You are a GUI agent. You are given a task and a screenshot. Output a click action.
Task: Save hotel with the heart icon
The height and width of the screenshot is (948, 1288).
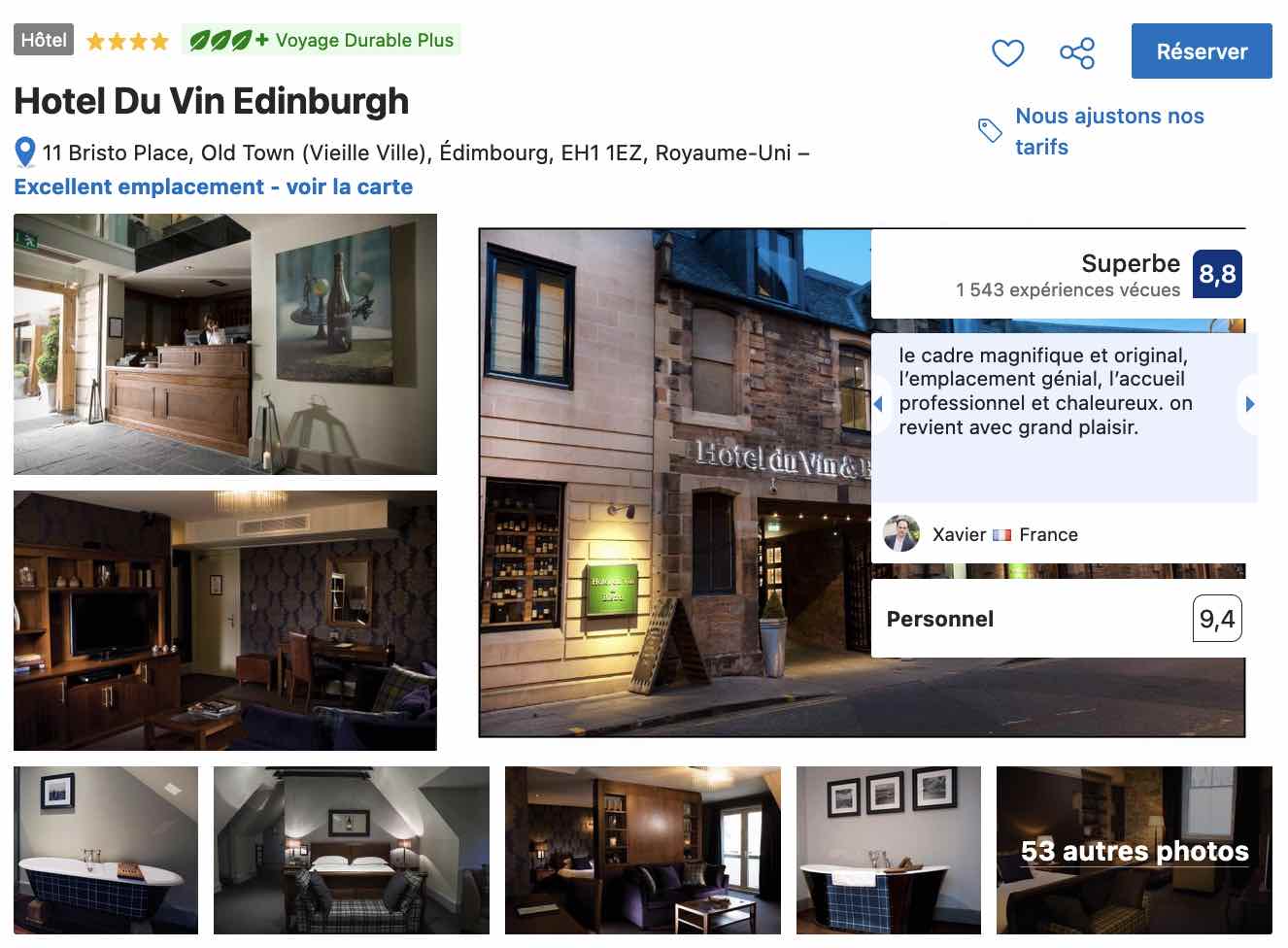click(1007, 52)
